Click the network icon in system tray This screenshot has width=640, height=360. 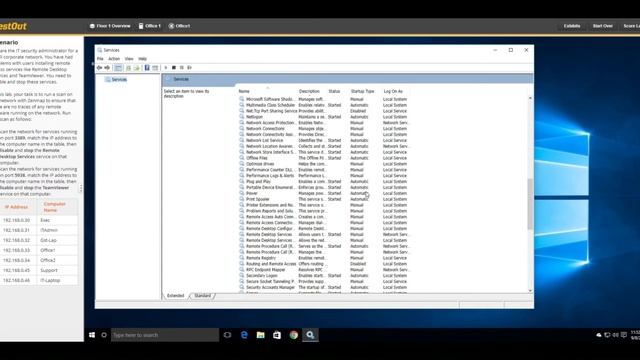coord(607,335)
